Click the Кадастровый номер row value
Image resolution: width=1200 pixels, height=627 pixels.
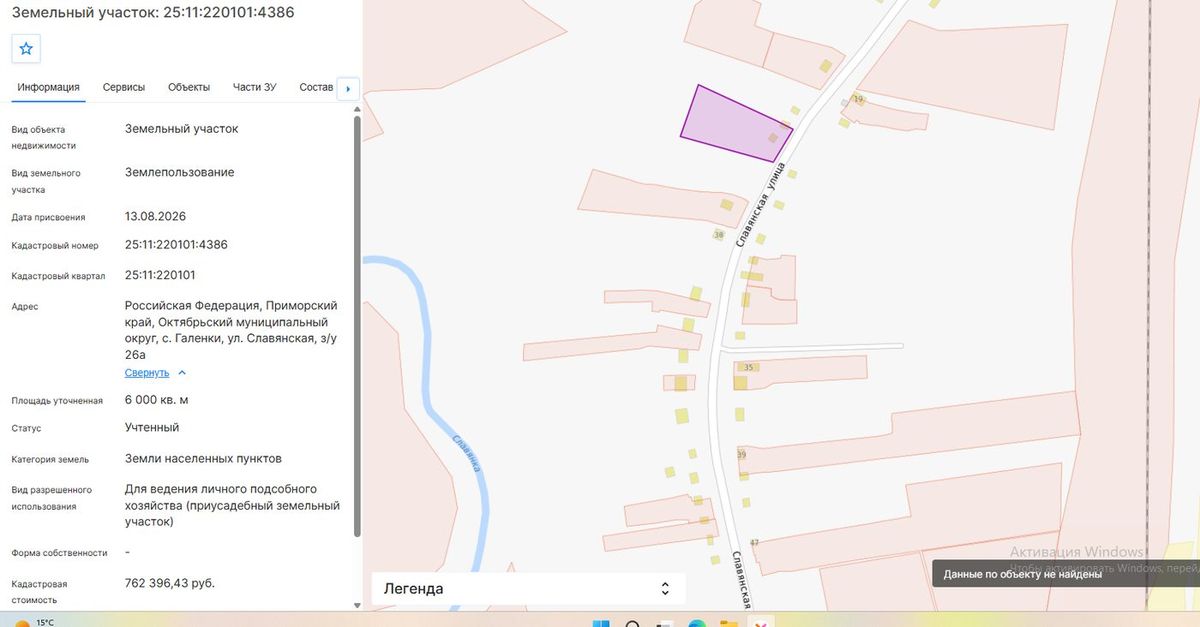click(x=176, y=245)
